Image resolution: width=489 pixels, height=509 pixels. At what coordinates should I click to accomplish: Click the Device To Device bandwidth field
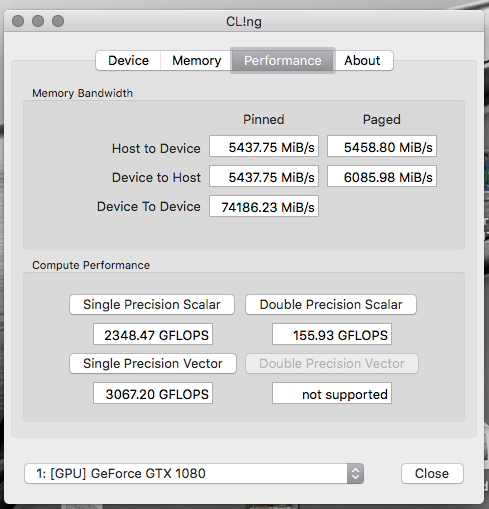[x=264, y=206]
